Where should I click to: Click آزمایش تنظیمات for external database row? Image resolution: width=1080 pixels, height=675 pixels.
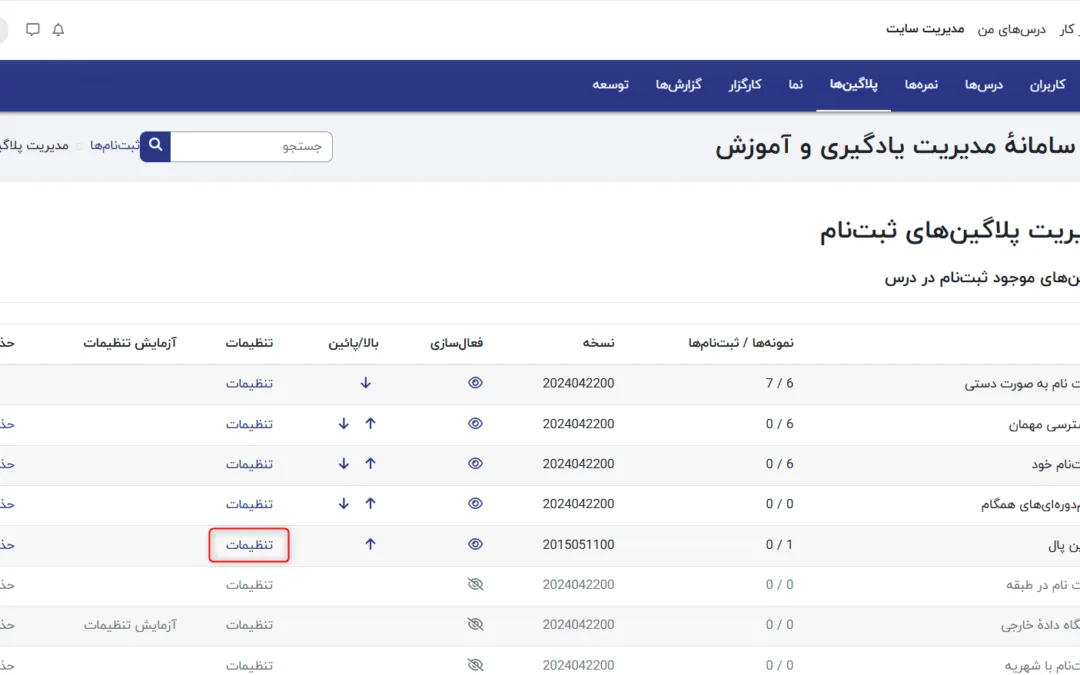pos(130,625)
